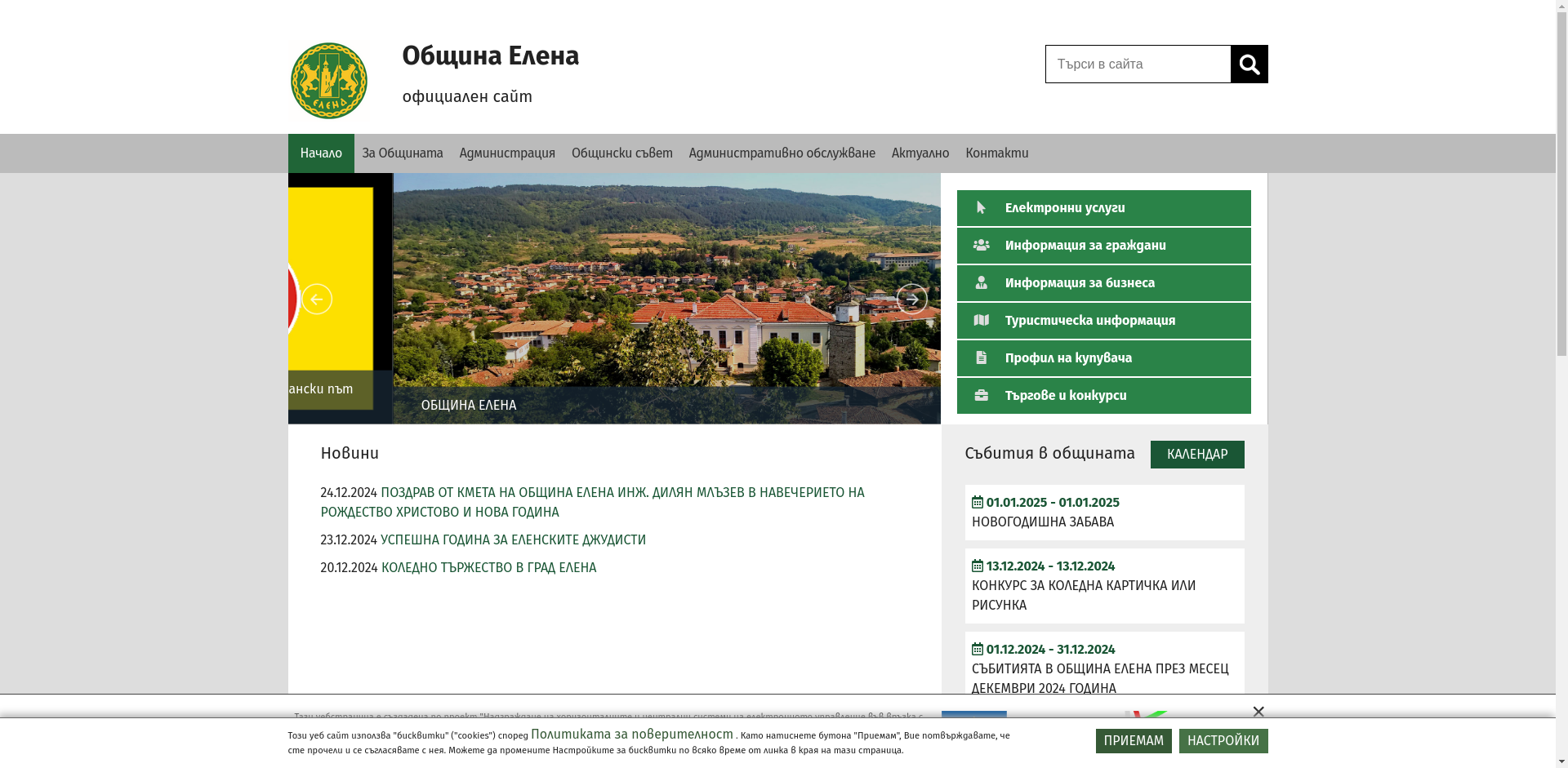Go to previous slide with left arrow

(x=317, y=300)
